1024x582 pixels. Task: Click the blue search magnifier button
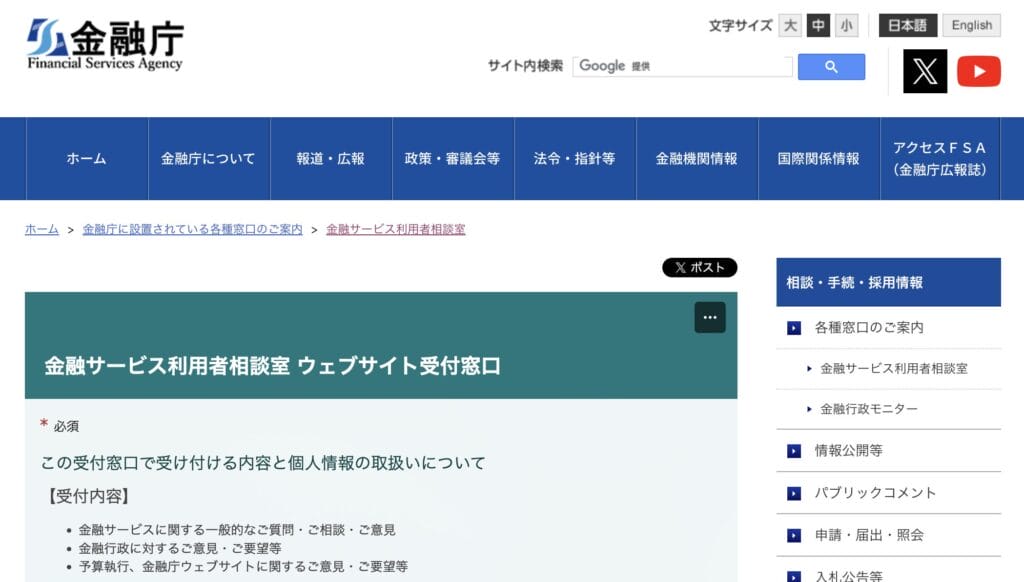click(831, 67)
